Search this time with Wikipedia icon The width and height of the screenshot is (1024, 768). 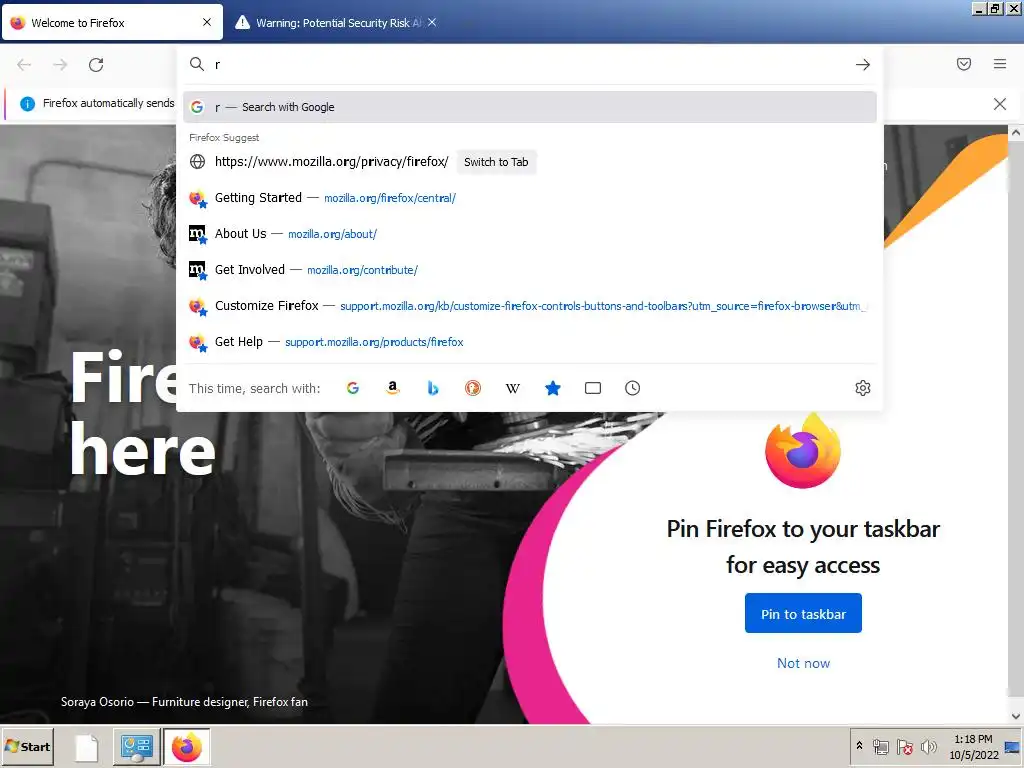(513, 389)
